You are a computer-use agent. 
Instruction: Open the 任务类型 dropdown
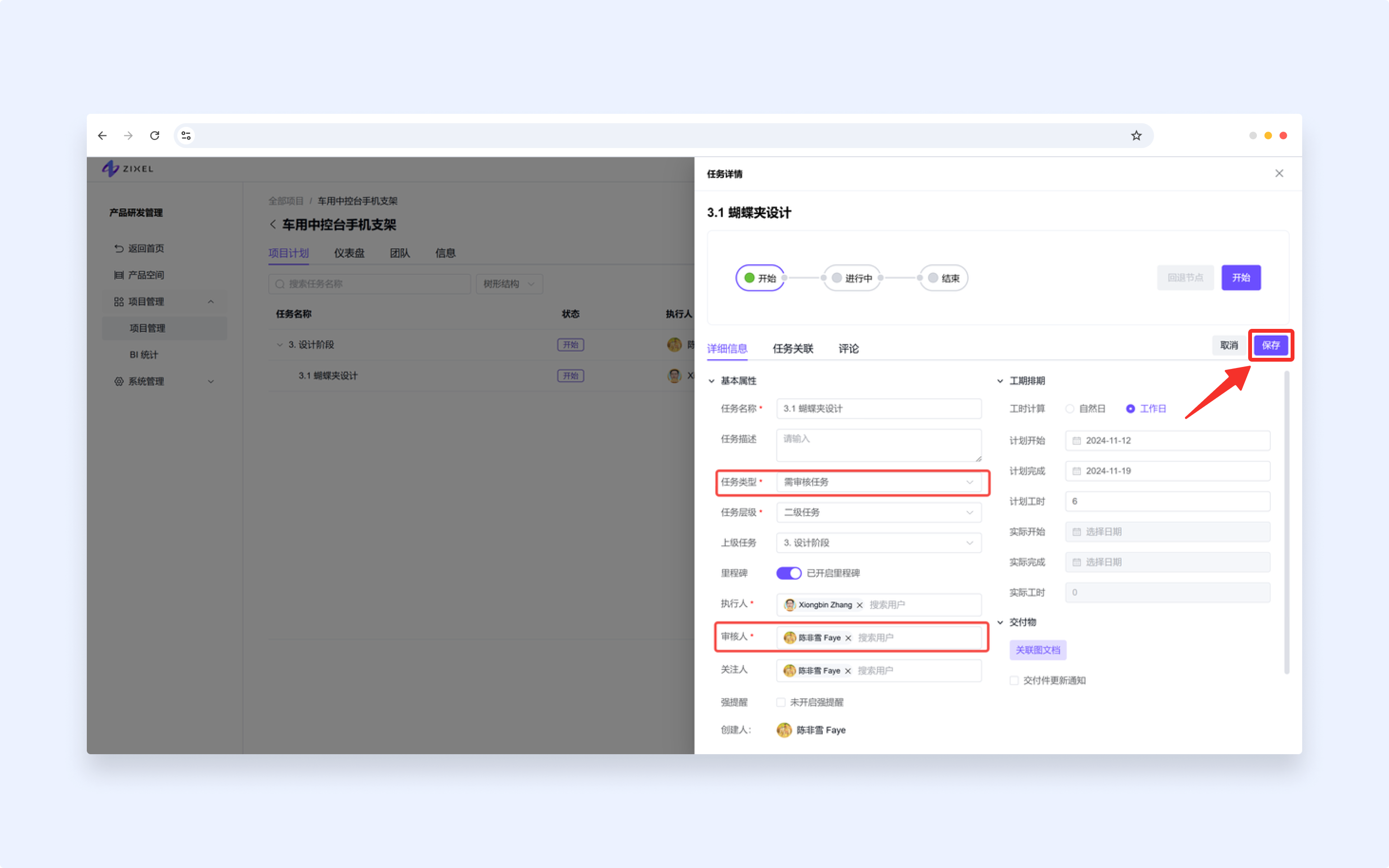879,482
